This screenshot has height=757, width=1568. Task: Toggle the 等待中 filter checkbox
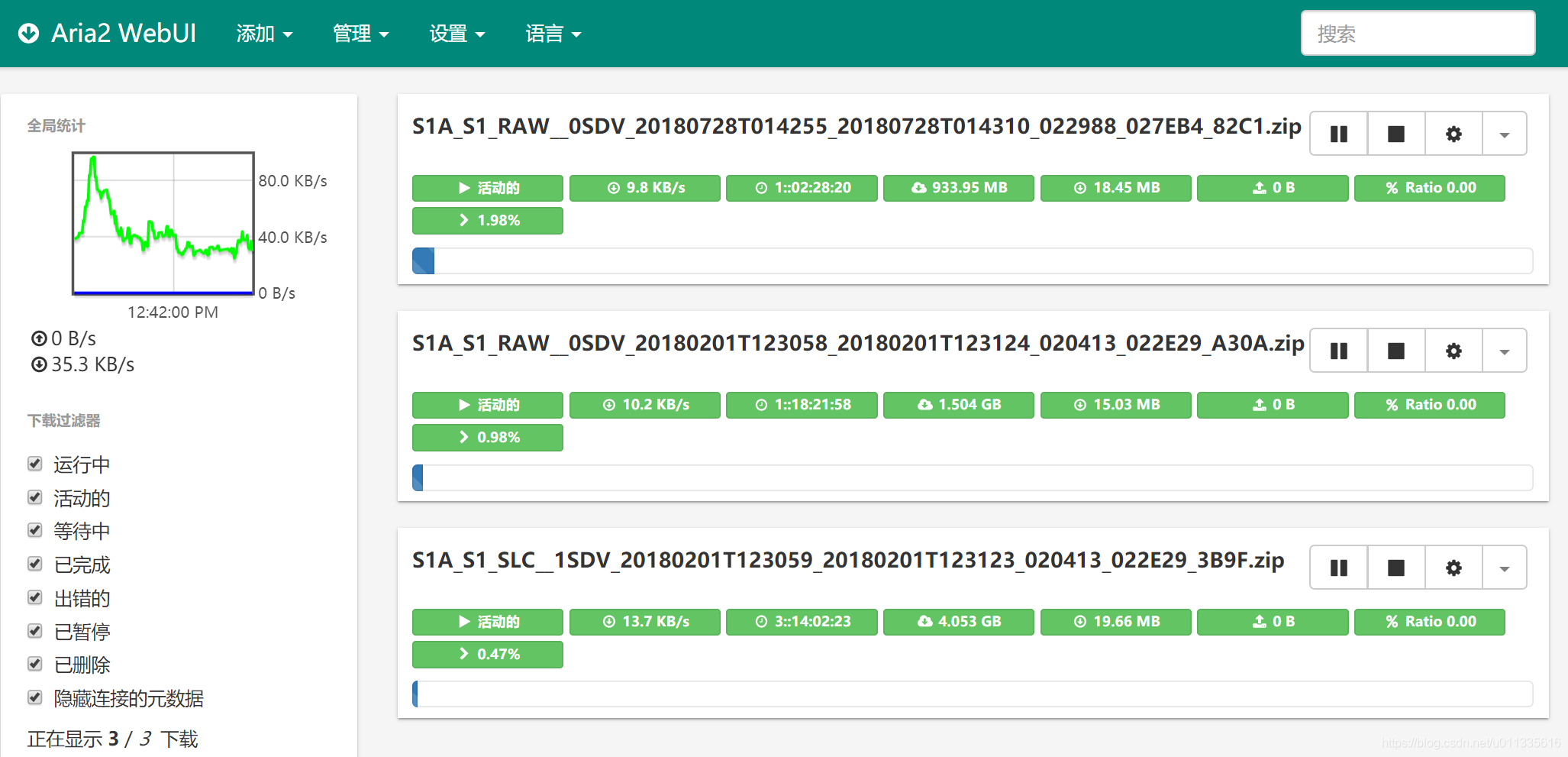tap(35, 530)
